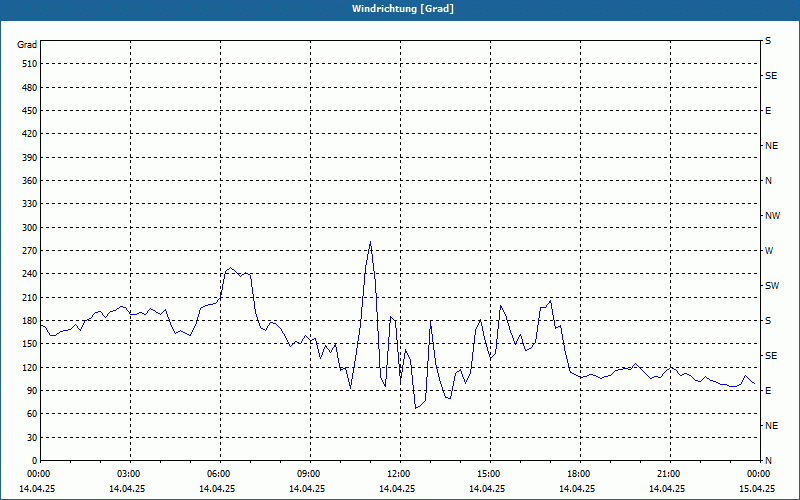800x500 pixels.
Task: Click the W compass label
Action: pos(769,251)
